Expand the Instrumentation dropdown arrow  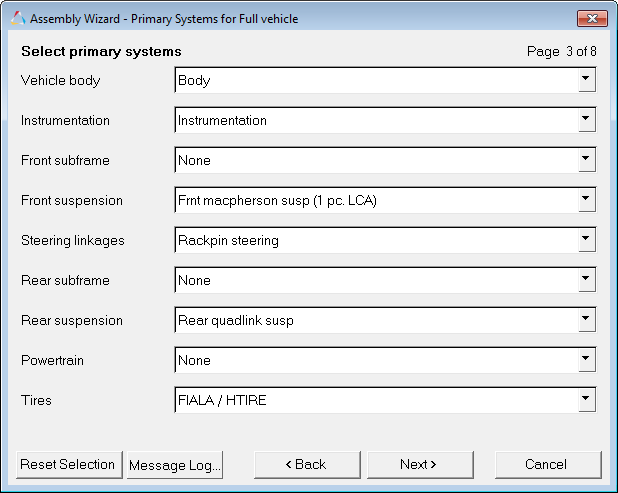tap(586, 120)
